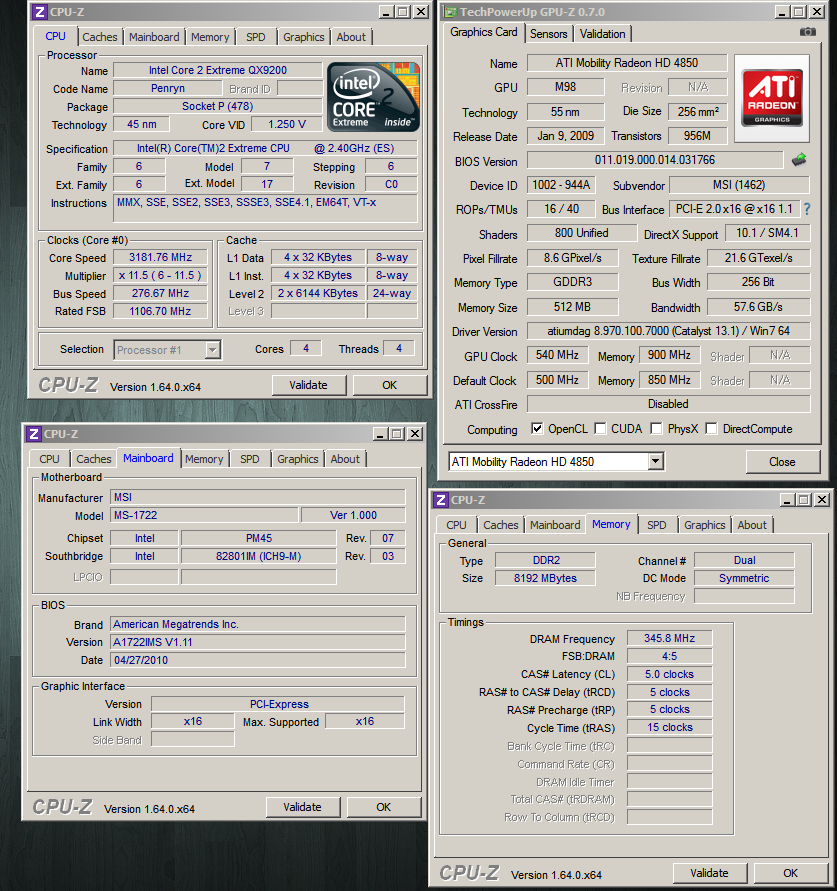Image resolution: width=837 pixels, height=891 pixels.
Task: Click the Southbridge value 82801IM (ICH9-M)
Action: coord(259,556)
